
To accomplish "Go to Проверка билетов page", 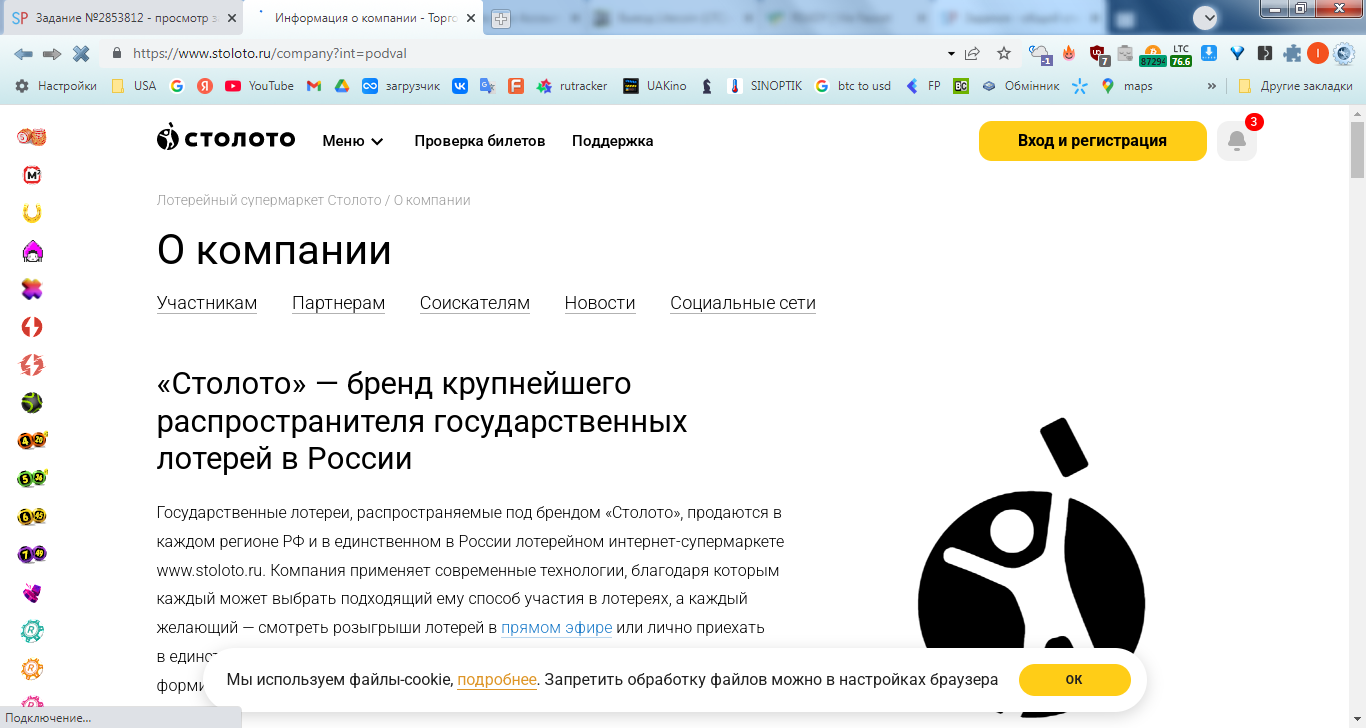I will [x=480, y=141].
